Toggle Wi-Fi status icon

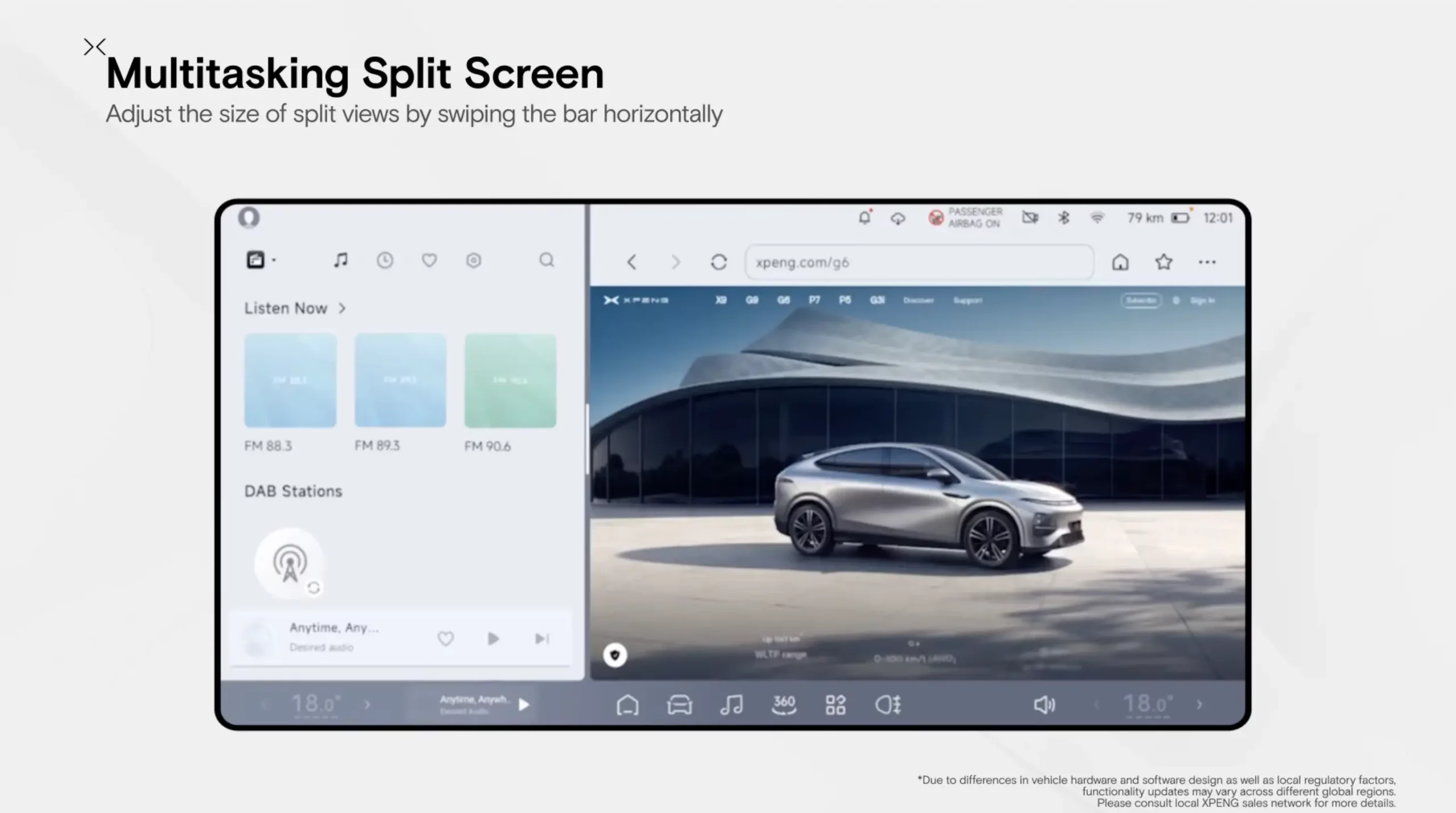pos(1097,218)
